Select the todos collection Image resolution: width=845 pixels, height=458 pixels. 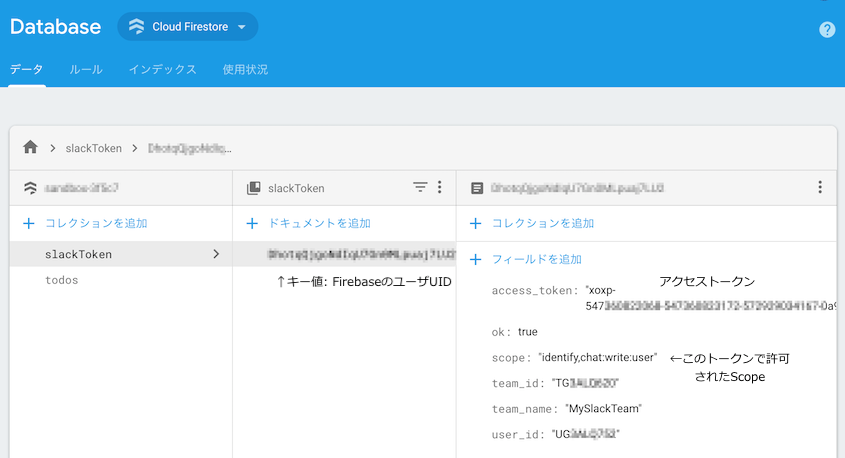click(x=62, y=281)
